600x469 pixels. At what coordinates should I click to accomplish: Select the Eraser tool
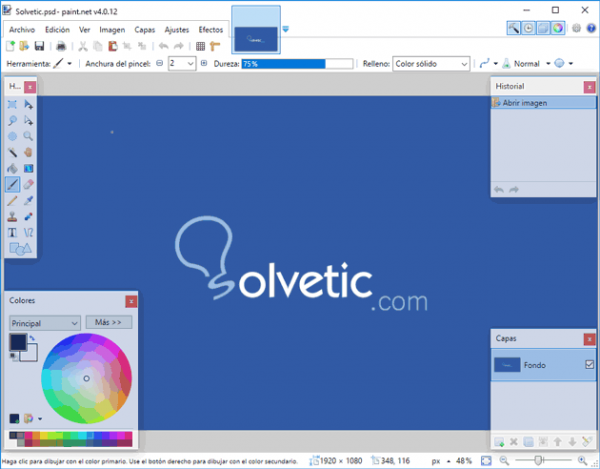point(28,184)
